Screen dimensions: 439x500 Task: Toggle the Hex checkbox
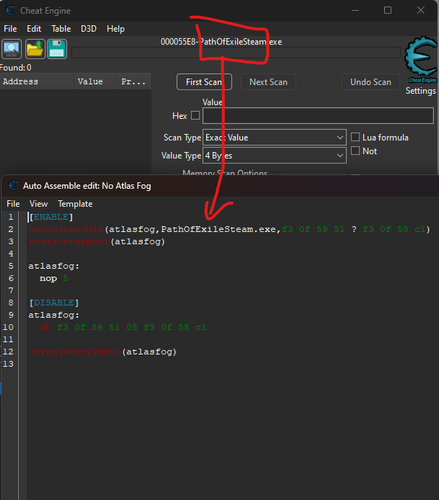(x=195, y=116)
